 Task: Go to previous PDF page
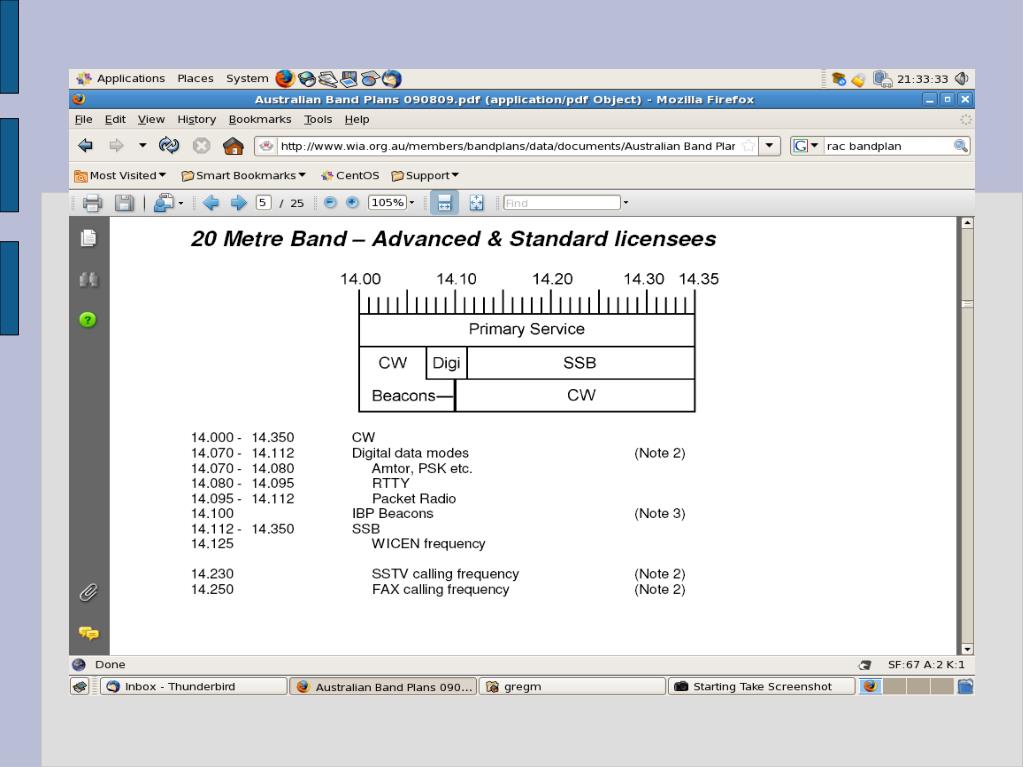[211, 203]
